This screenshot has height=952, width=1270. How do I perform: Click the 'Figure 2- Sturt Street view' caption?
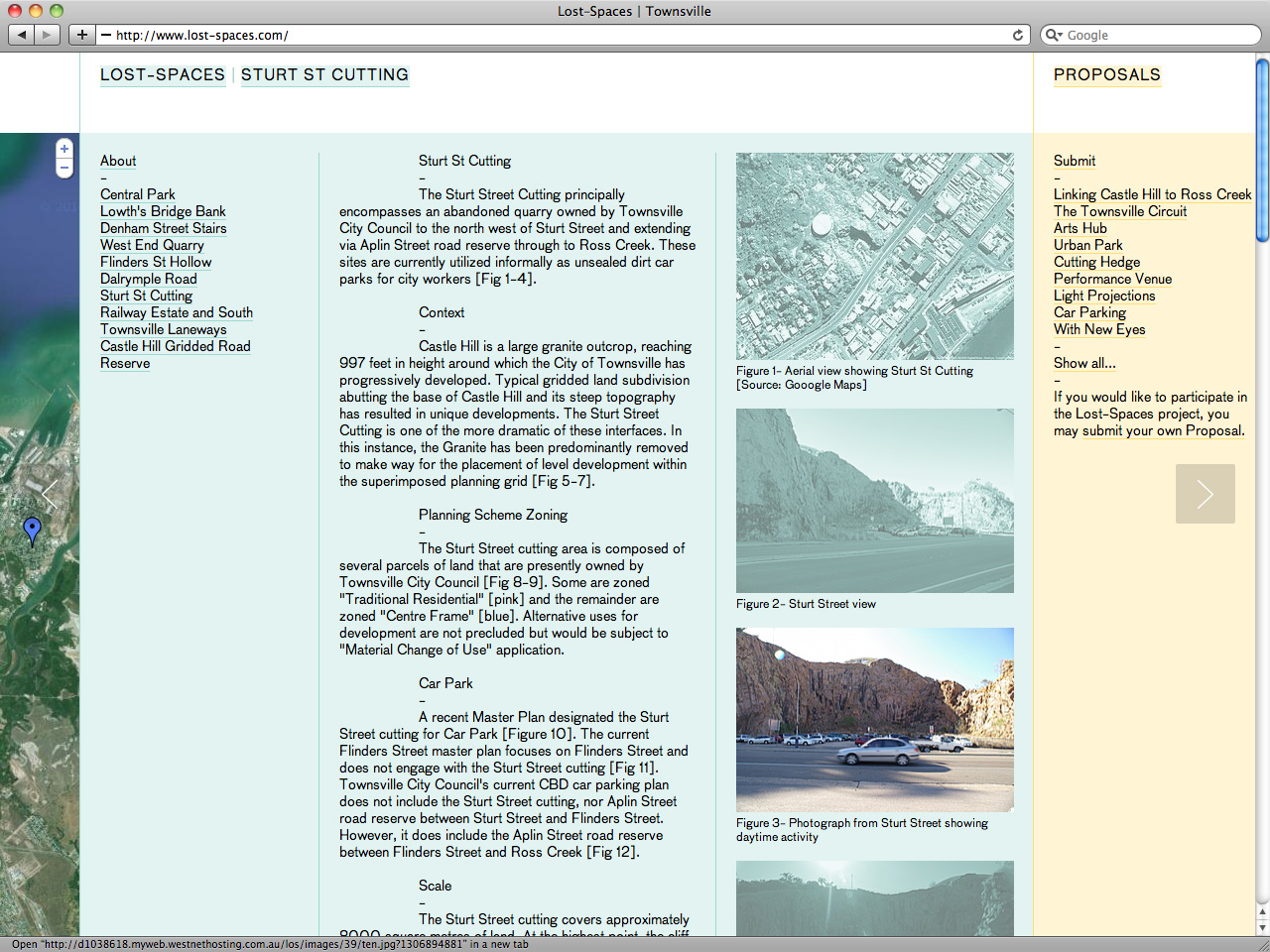[806, 604]
